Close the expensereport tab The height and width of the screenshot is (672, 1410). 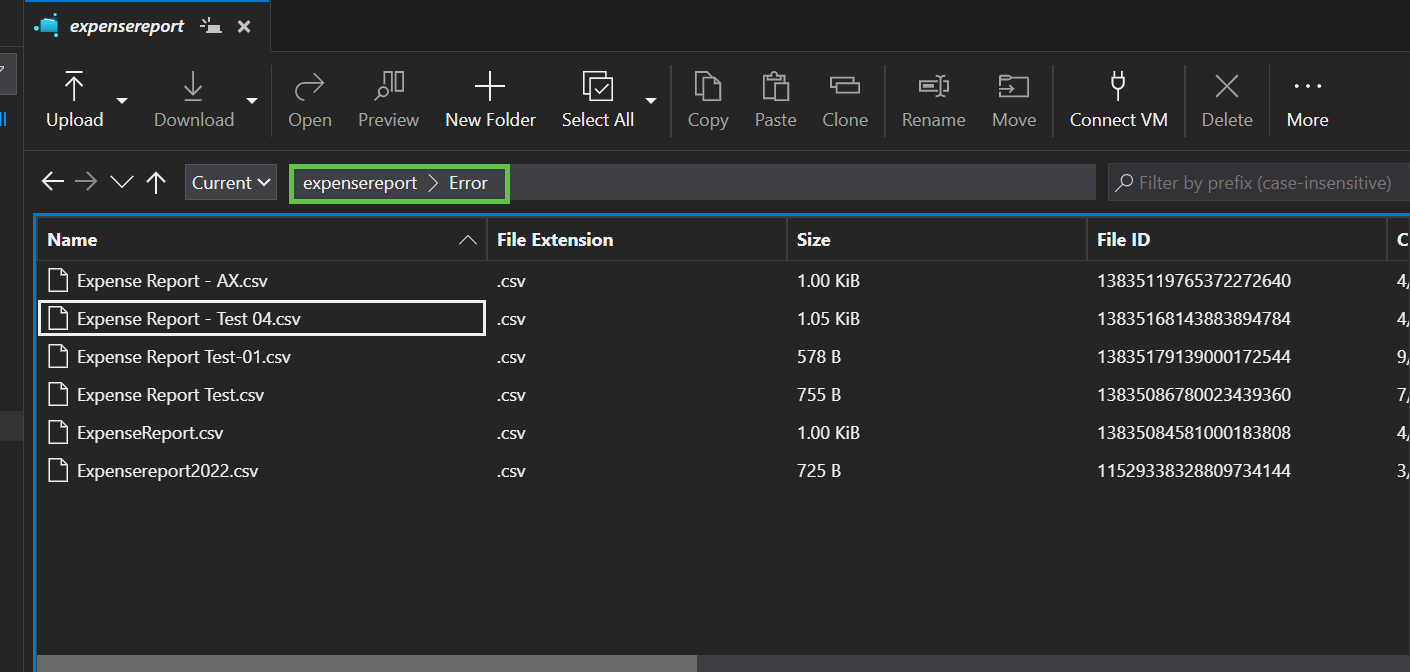pos(244,27)
